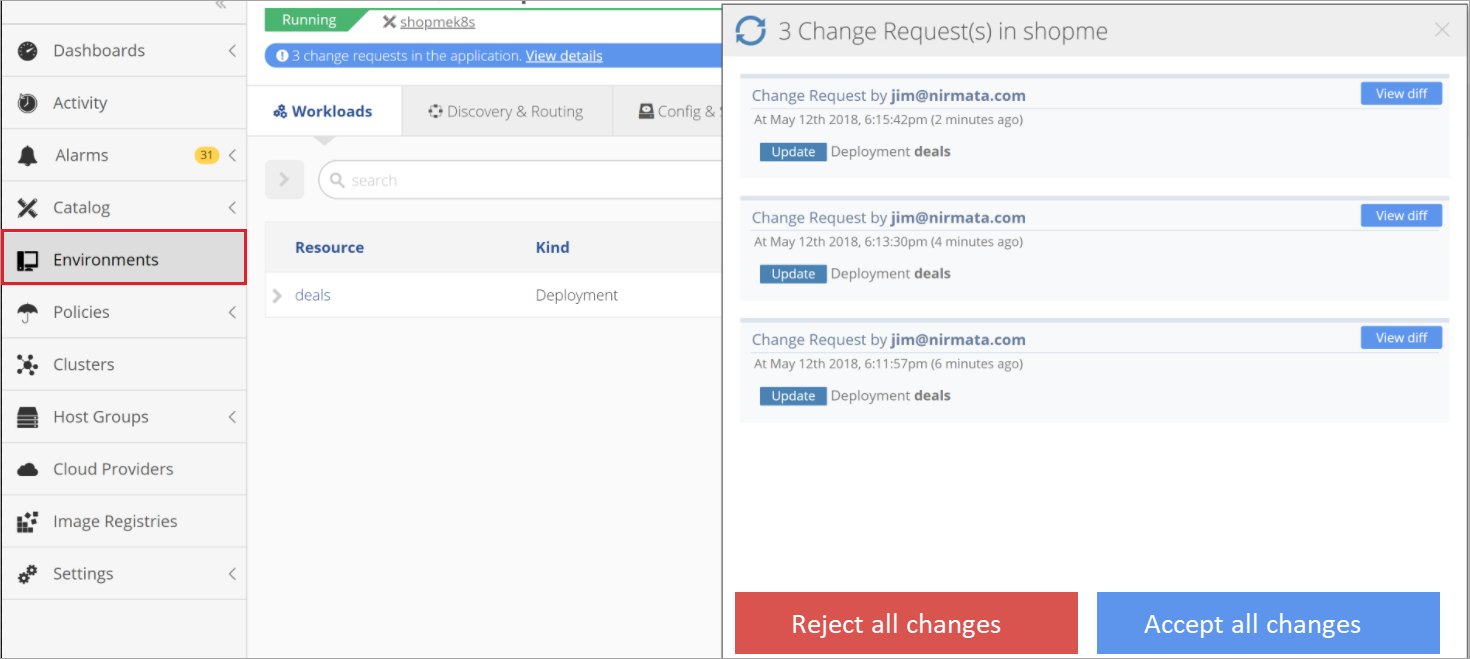Click the info icon in change requests banner

282,56
